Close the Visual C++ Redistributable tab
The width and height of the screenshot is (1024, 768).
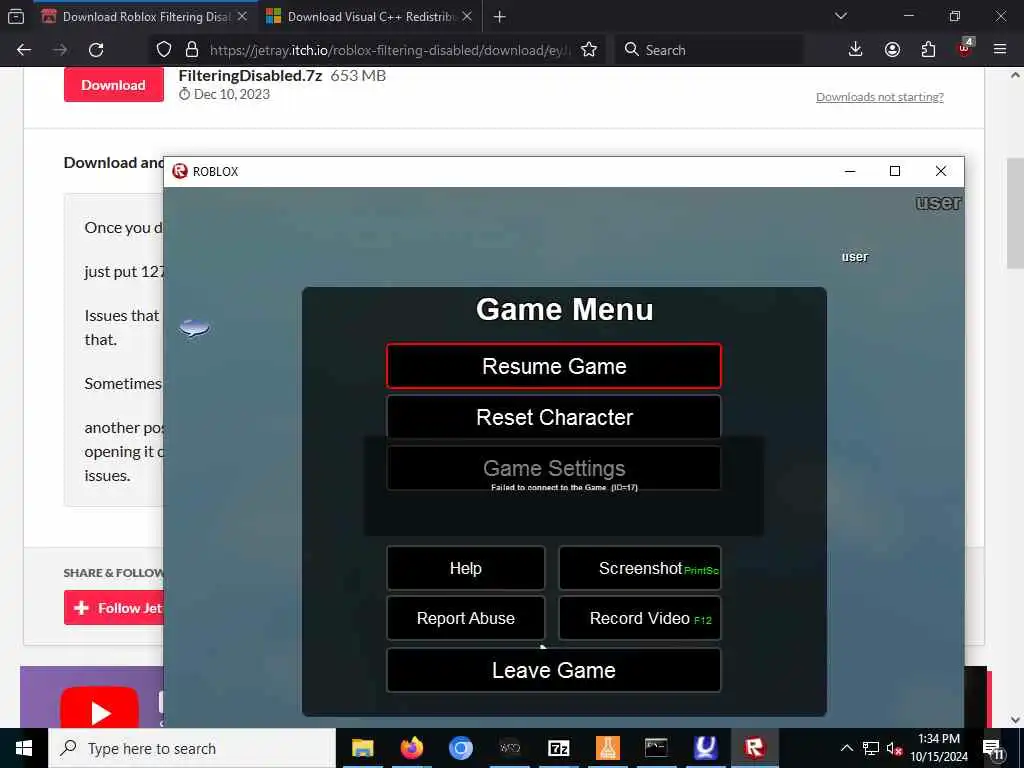(x=467, y=17)
